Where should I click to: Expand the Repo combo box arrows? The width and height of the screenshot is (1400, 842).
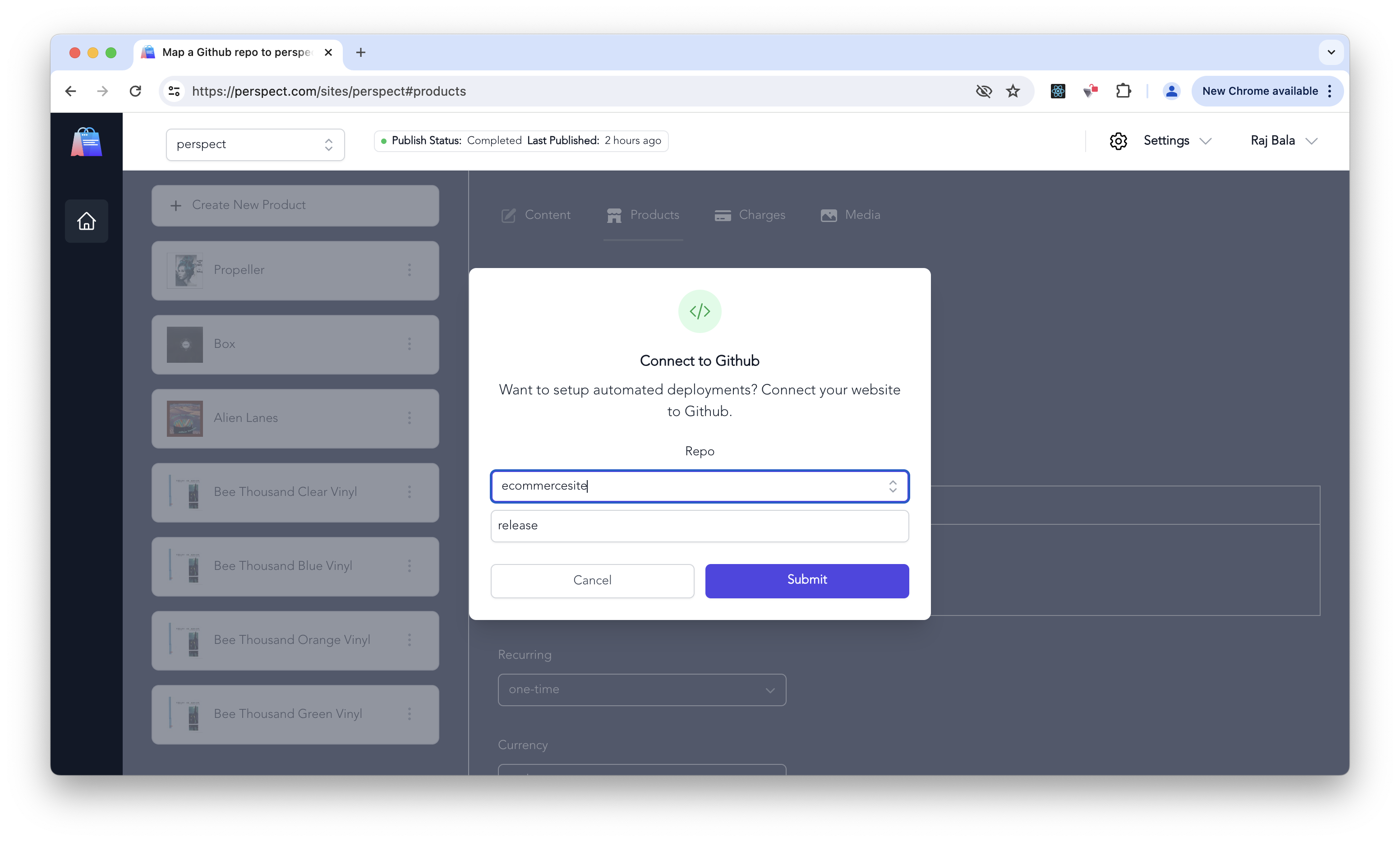click(x=893, y=486)
